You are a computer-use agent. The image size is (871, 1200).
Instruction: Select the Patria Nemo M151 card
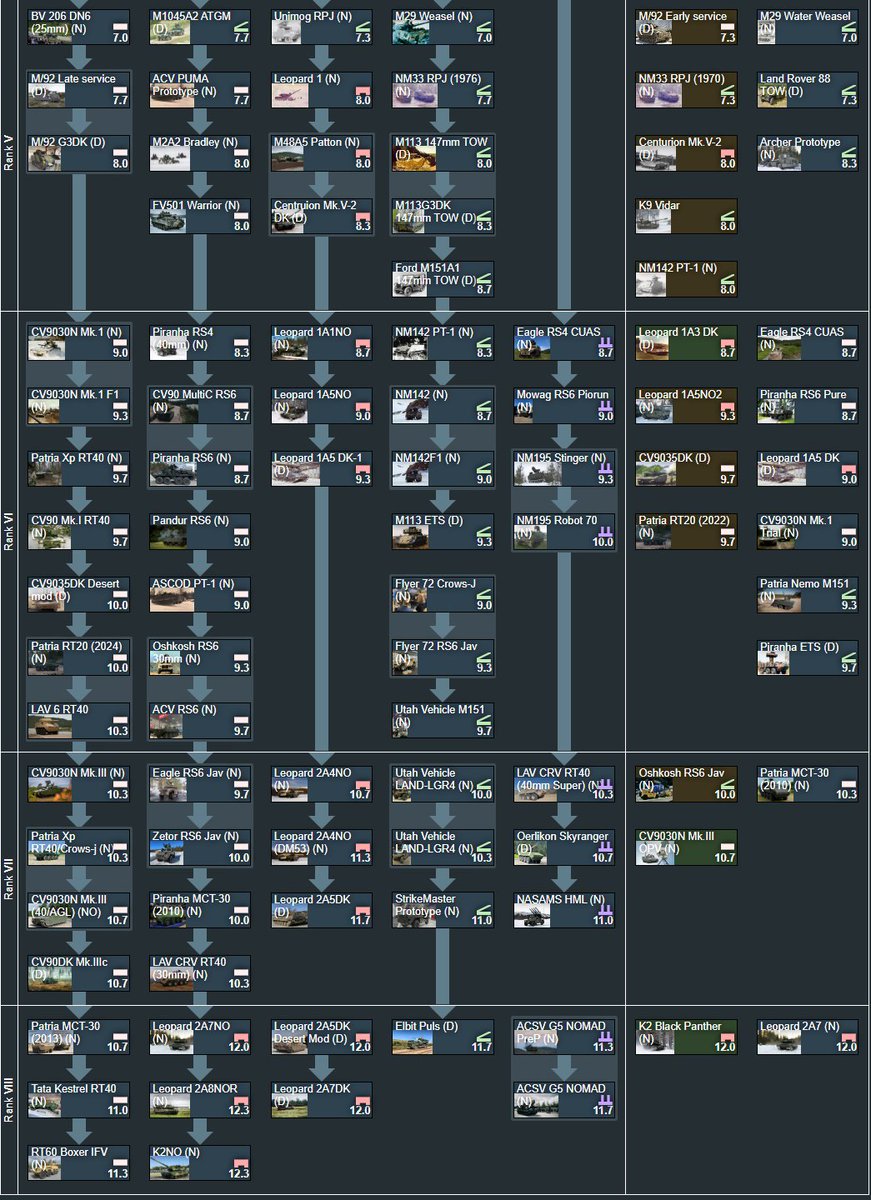click(808, 593)
